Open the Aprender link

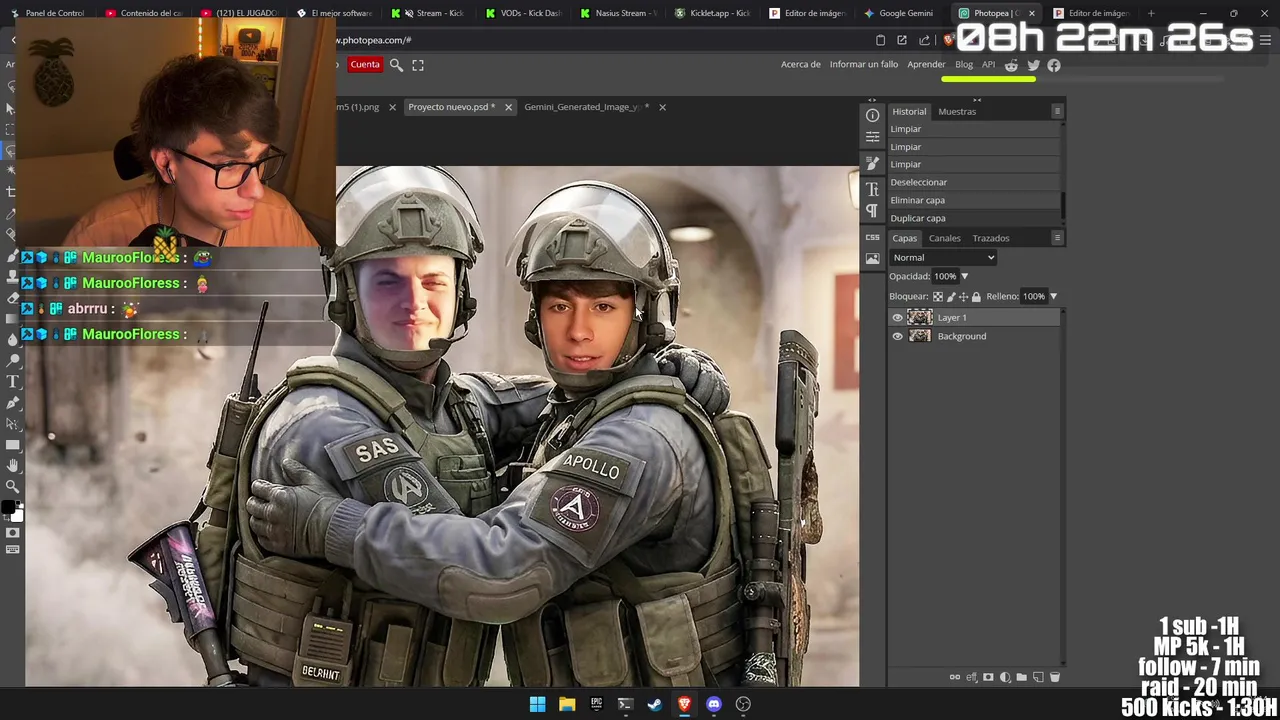point(926,65)
